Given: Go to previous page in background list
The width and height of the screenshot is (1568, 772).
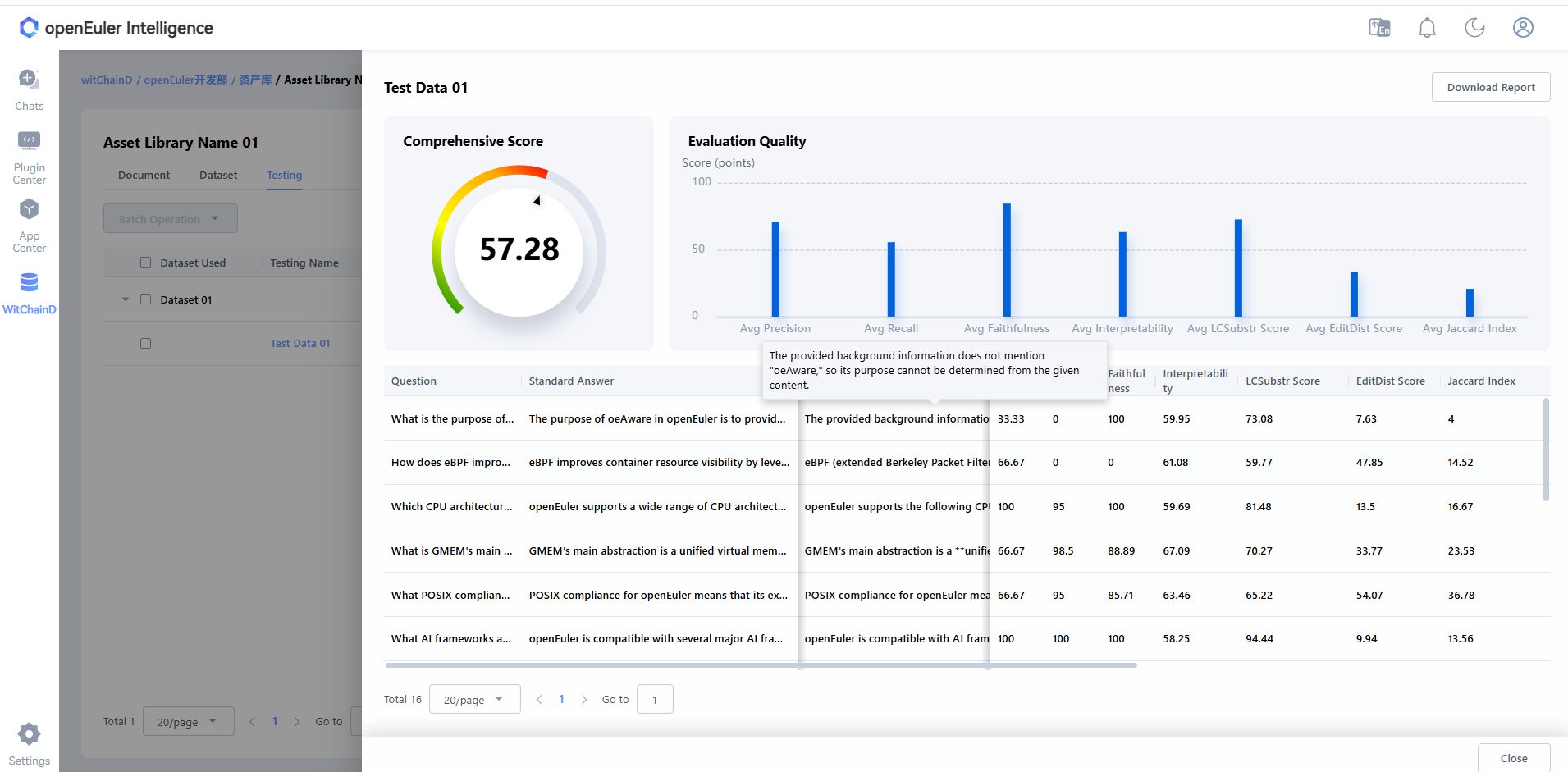Looking at the screenshot, I should tap(252, 722).
